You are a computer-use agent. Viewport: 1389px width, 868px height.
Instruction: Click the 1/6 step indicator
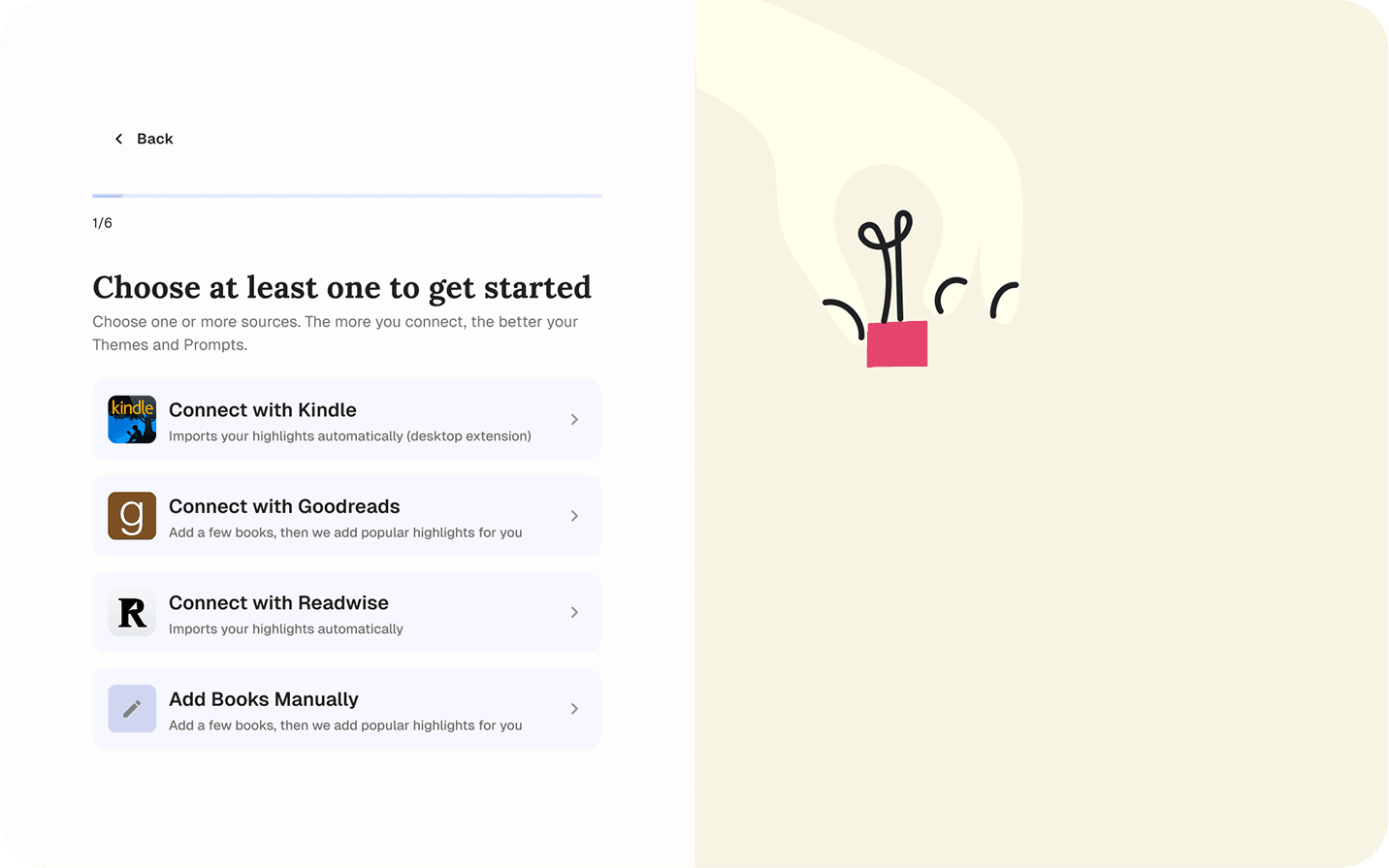103,223
